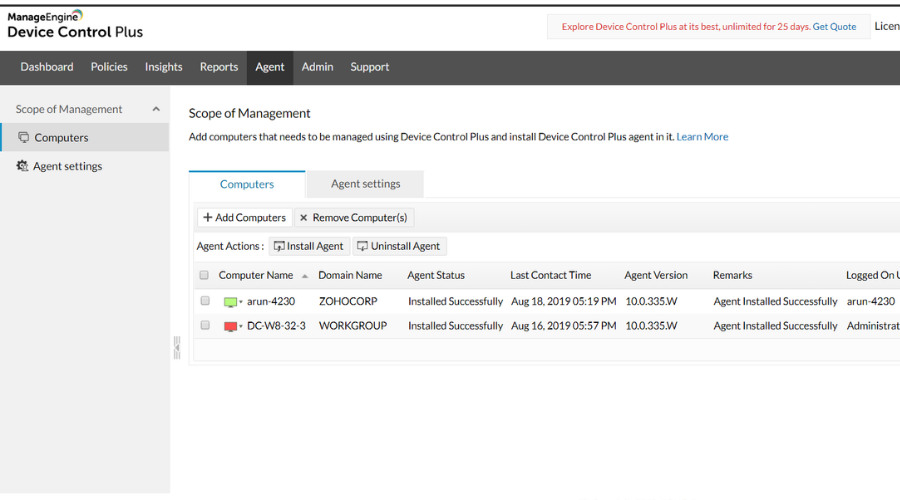900x500 pixels.
Task: Click the Agent settings gear icon
Action: tap(22, 166)
